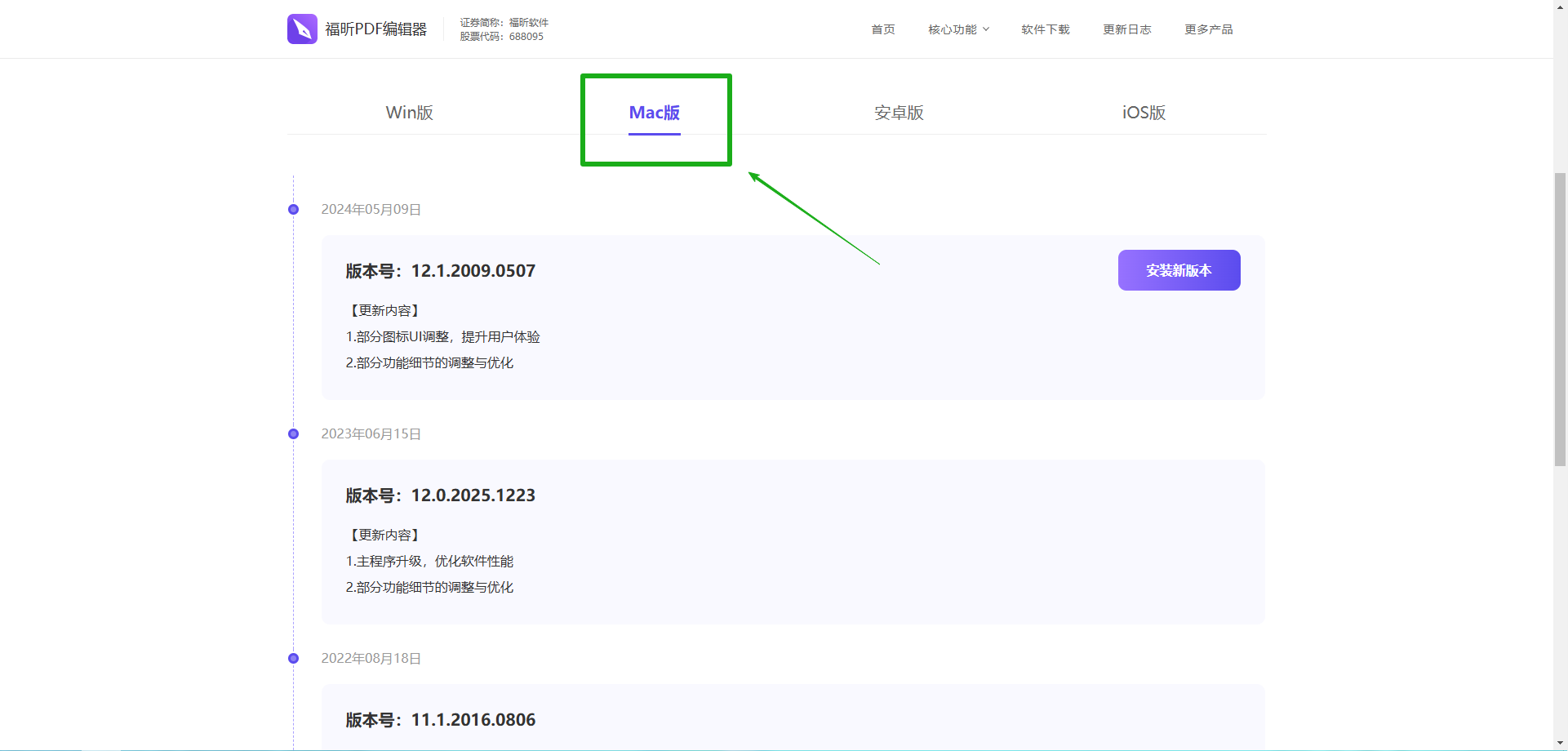
Task: Go to the 首页 home page
Action: (882, 29)
